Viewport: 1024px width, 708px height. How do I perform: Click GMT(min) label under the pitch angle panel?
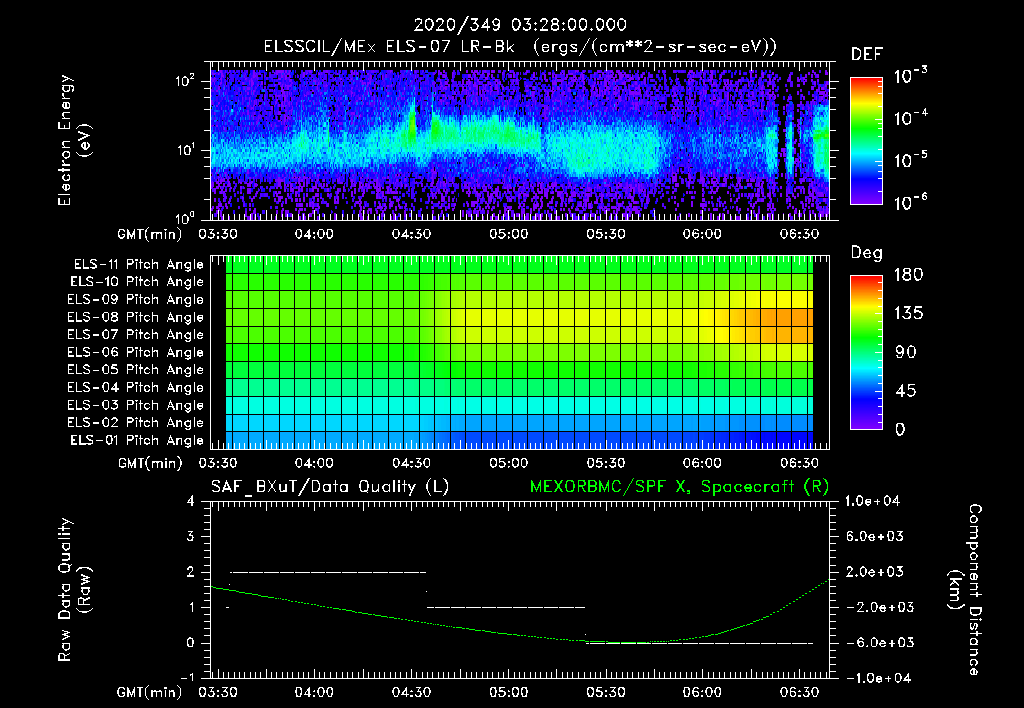tap(150, 463)
